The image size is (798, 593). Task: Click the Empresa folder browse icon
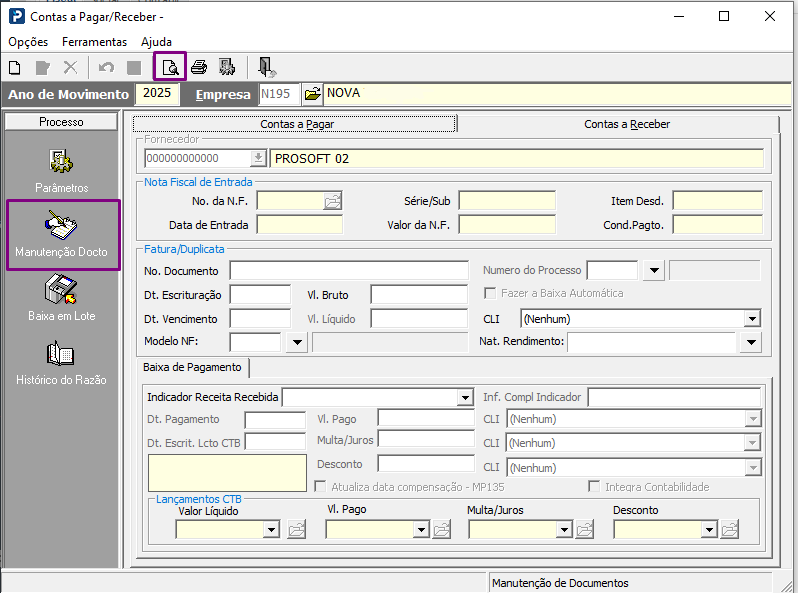[312, 94]
